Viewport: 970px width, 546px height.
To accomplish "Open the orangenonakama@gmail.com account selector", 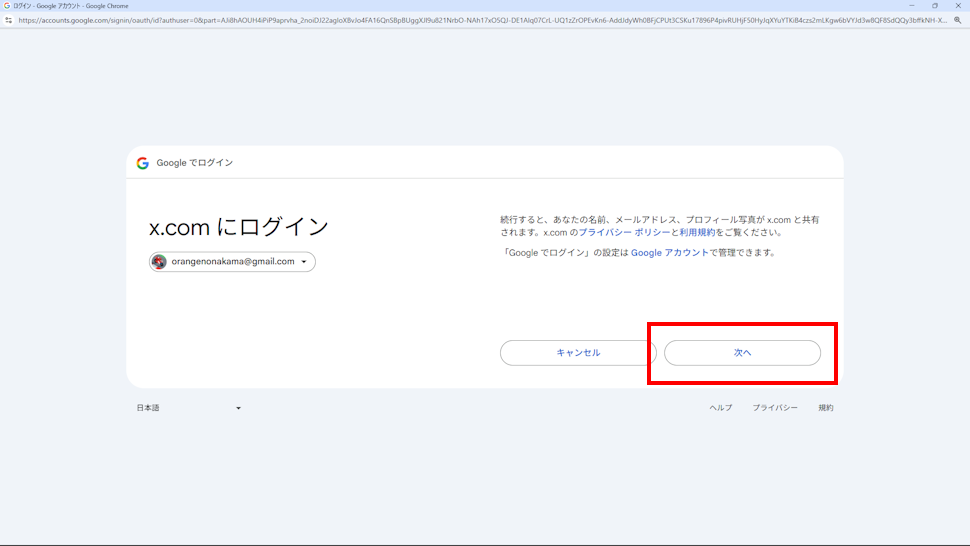I will [232, 262].
